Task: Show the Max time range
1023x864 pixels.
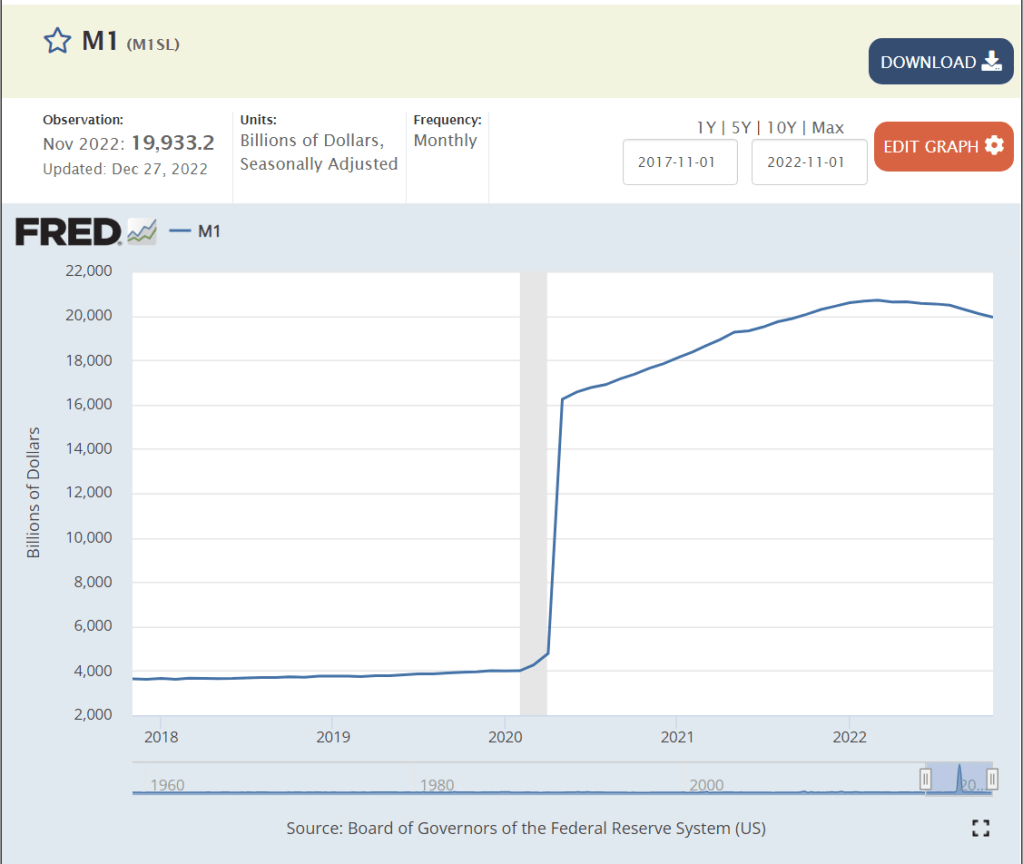Action: pyautogui.click(x=828, y=128)
